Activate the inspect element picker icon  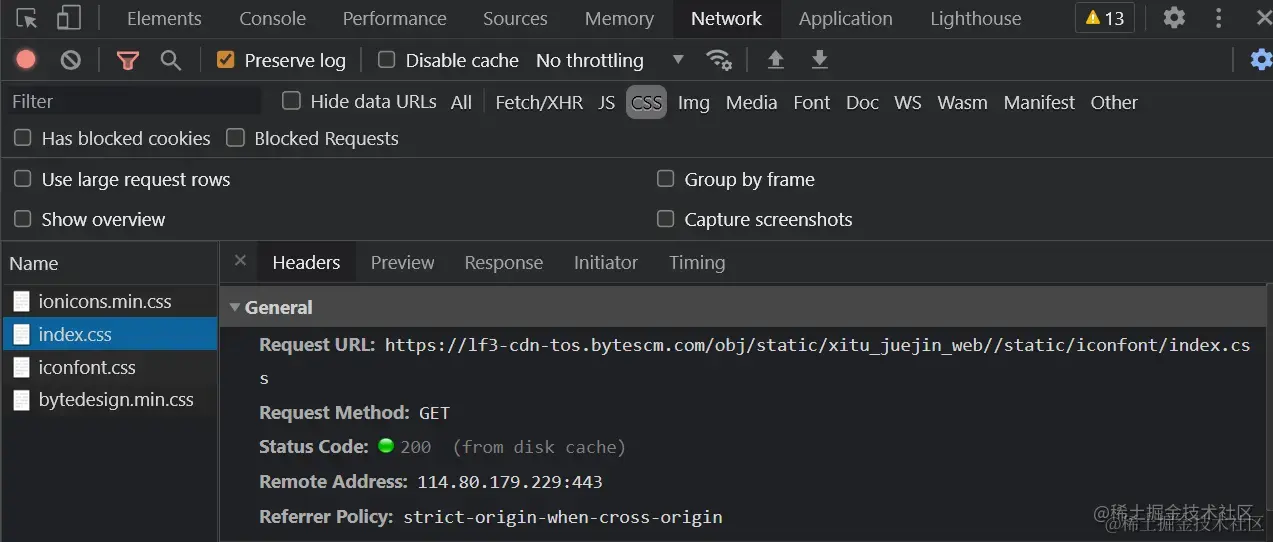coord(27,18)
